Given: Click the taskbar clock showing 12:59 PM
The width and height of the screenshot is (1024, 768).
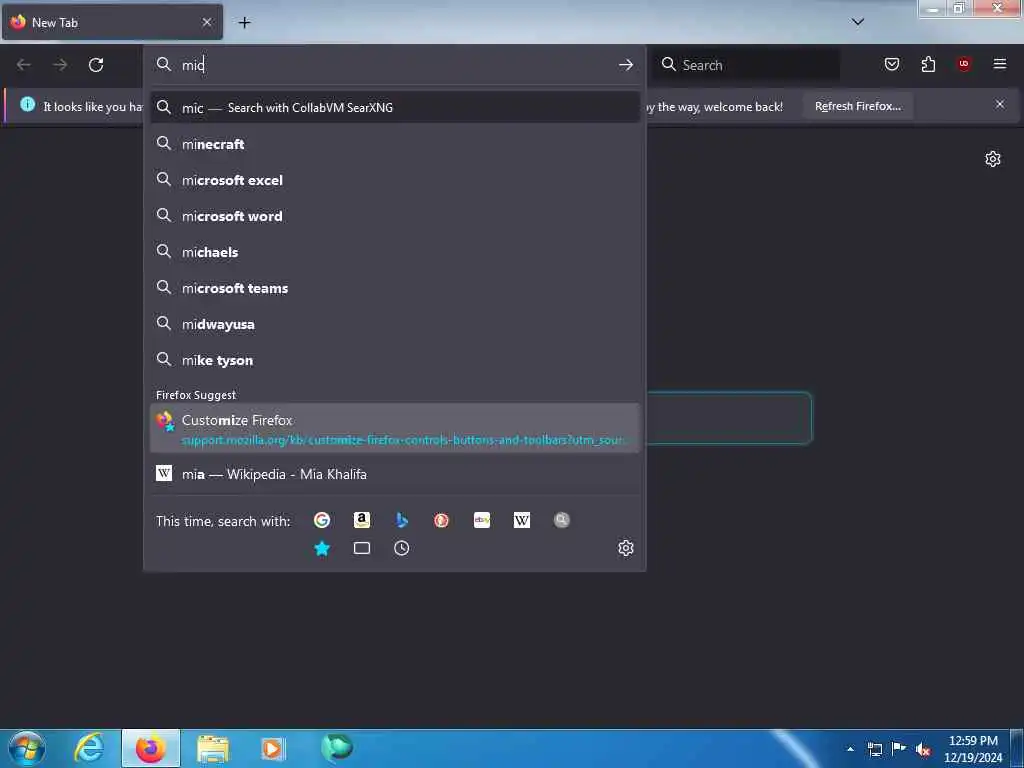Looking at the screenshot, I should pyautogui.click(x=972, y=749).
